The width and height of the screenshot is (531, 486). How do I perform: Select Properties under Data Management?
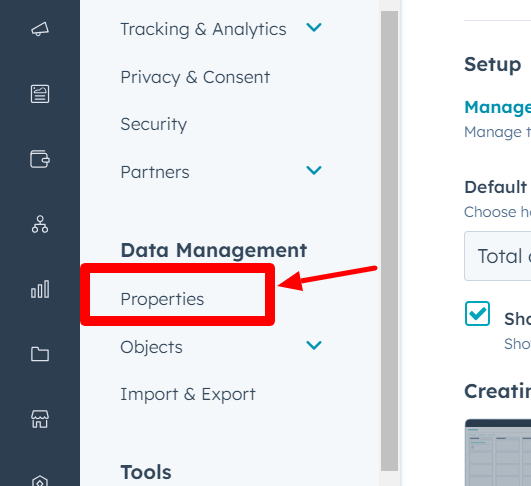click(x=162, y=299)
